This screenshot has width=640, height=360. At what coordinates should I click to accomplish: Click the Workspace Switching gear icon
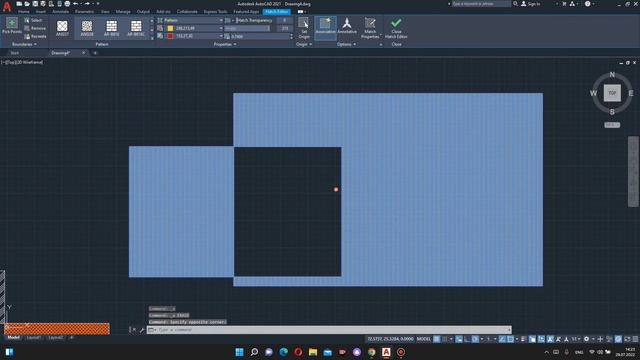click(x=587, y=339)
